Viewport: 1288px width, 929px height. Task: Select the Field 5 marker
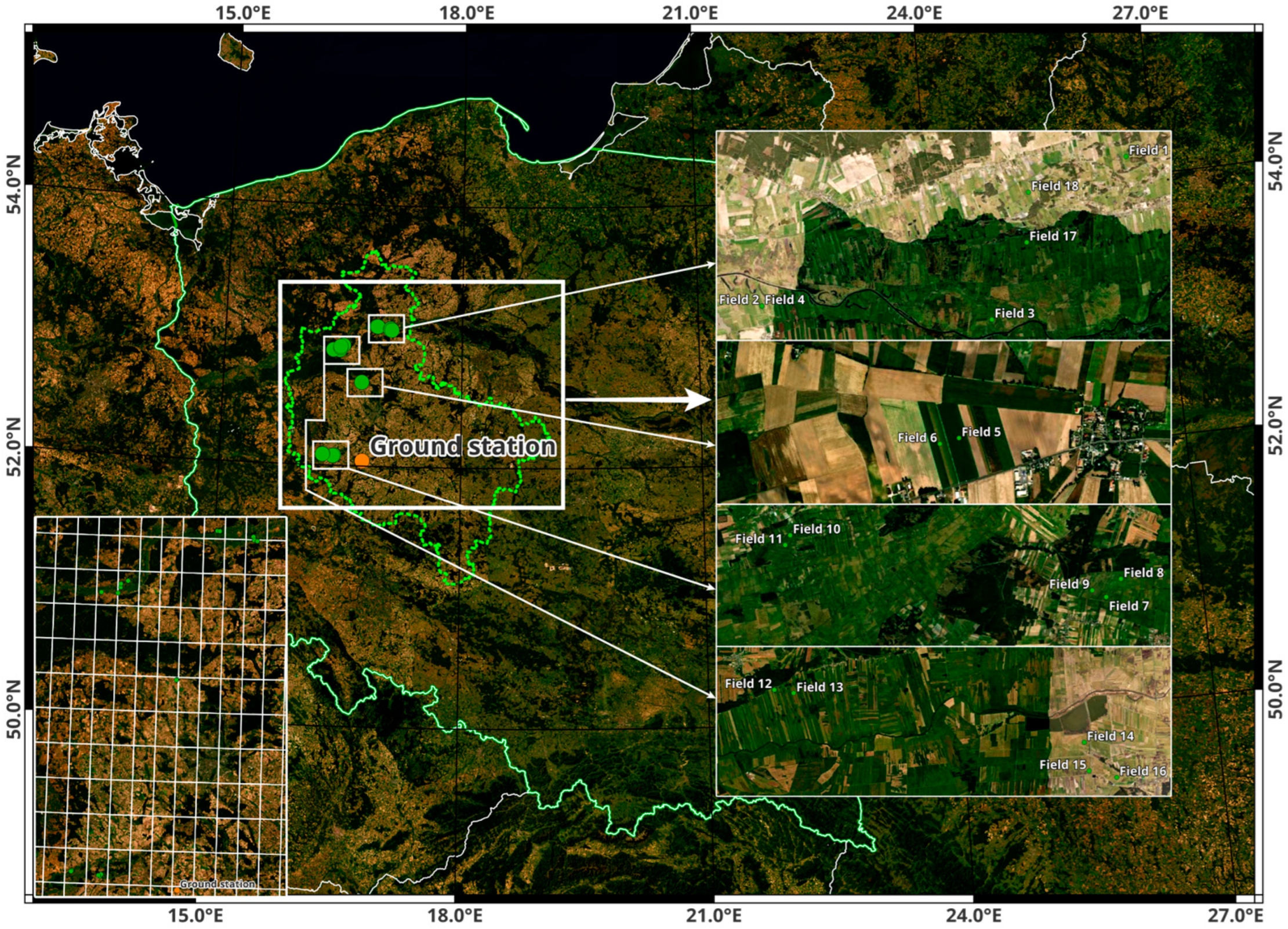tap(959, 438)
